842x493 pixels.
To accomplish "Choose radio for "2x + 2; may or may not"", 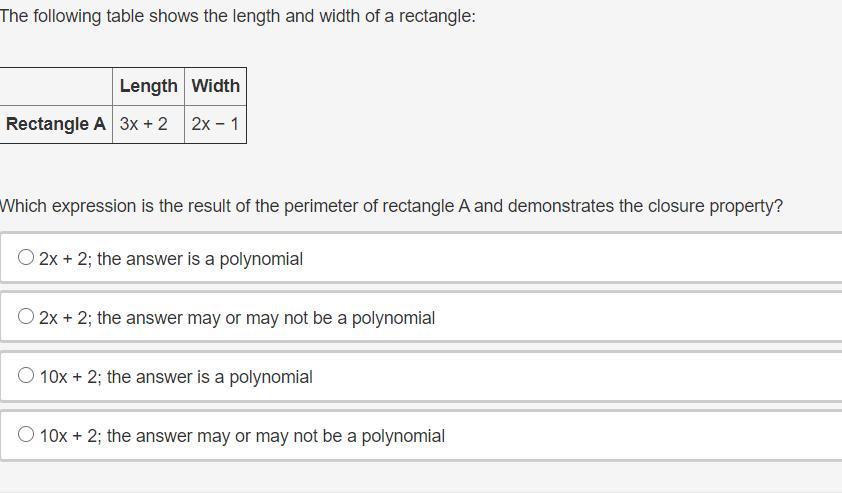I will 26,317.
